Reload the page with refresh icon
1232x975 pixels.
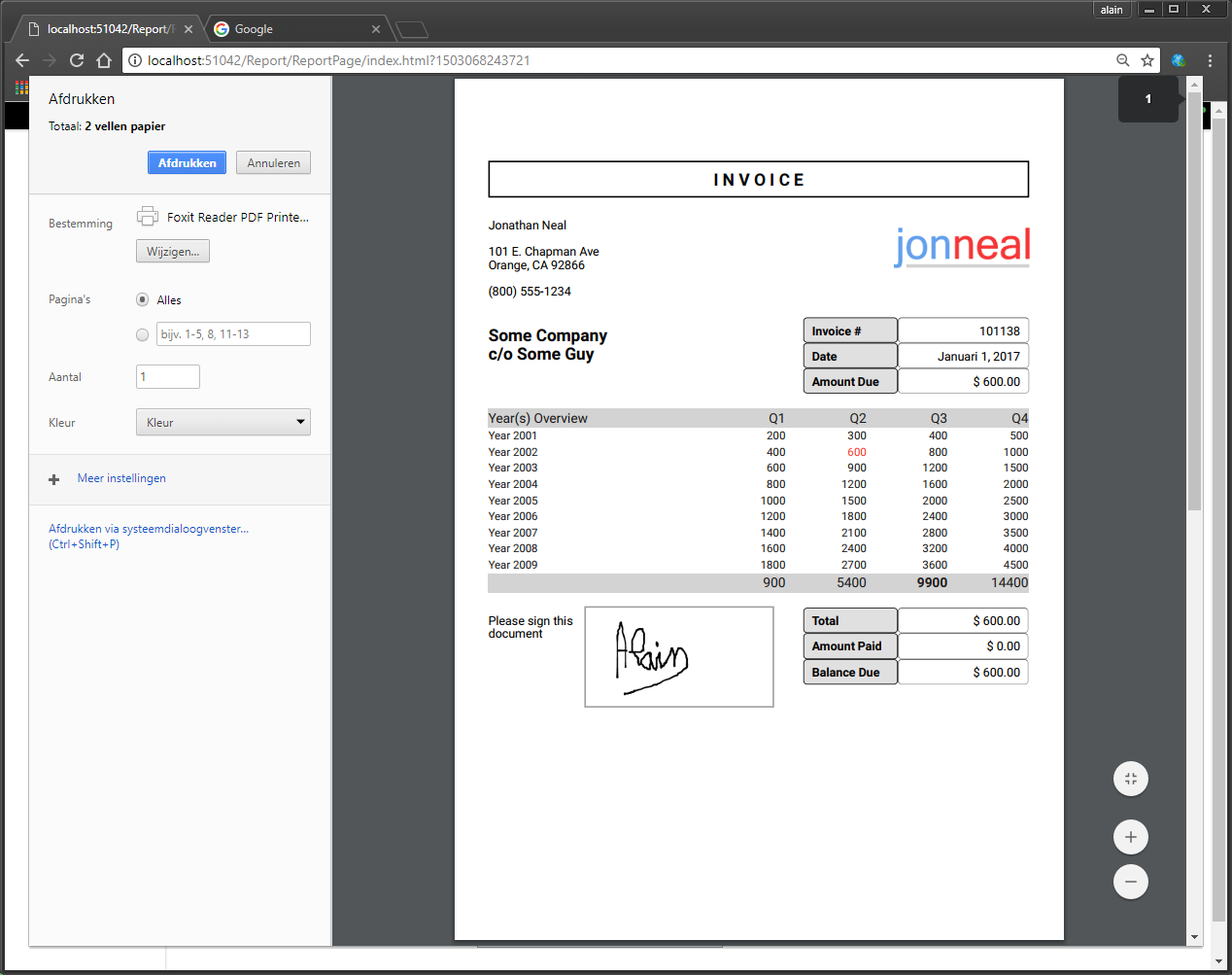pos(77,60)
